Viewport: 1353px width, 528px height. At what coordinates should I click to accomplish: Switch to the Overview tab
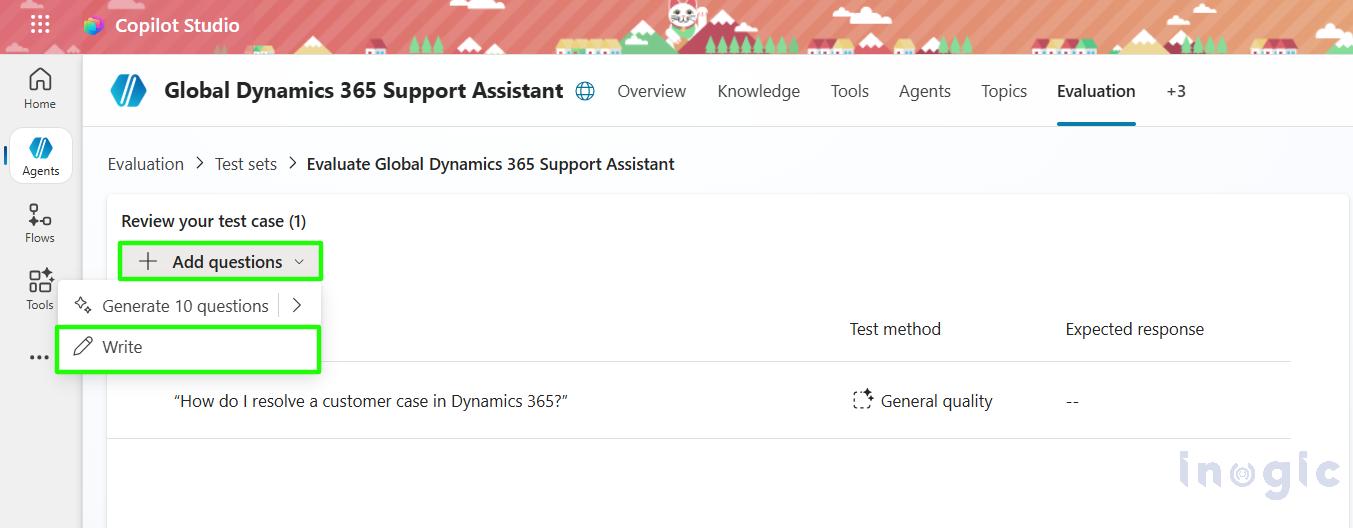point(651,91)
